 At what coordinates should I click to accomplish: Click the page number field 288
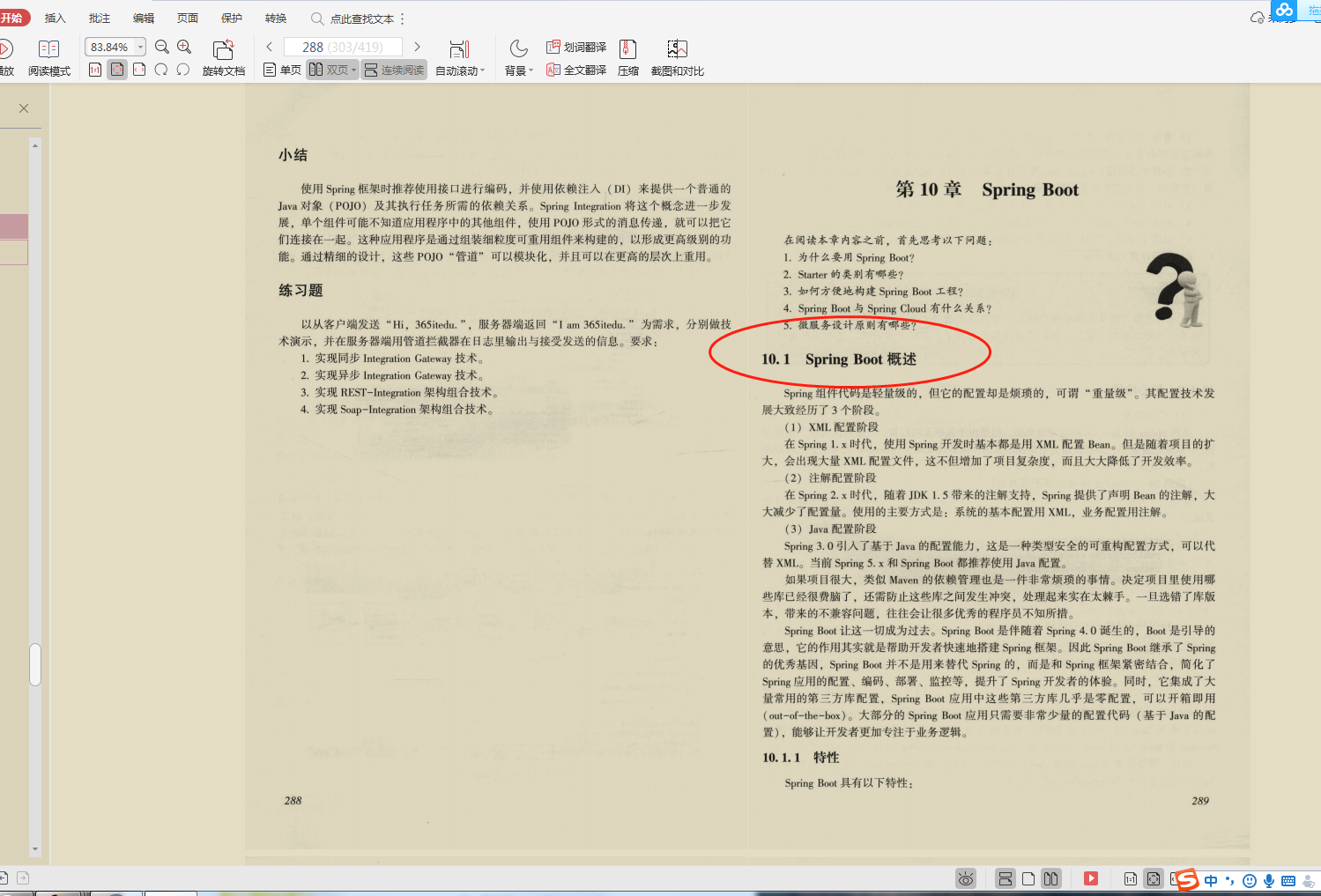point(343,47)
